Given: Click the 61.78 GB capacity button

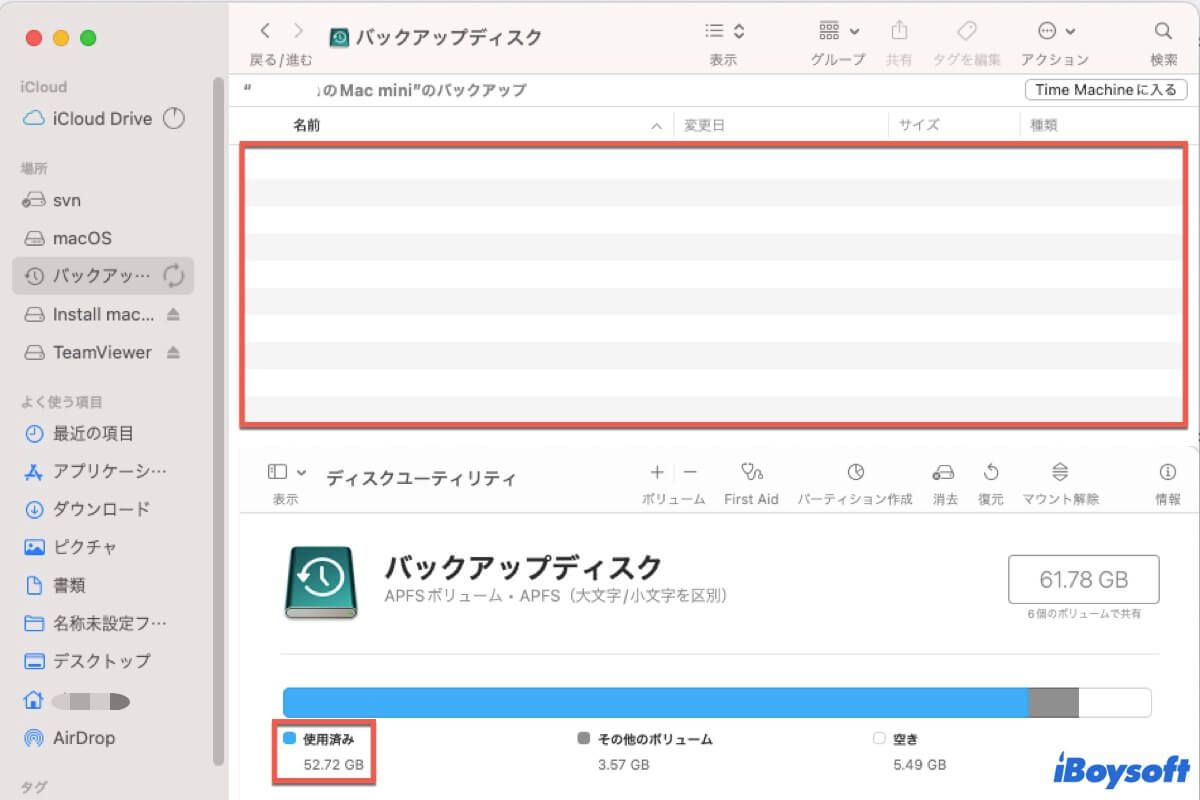Looking at the screenshot, I should [1083, 579].
